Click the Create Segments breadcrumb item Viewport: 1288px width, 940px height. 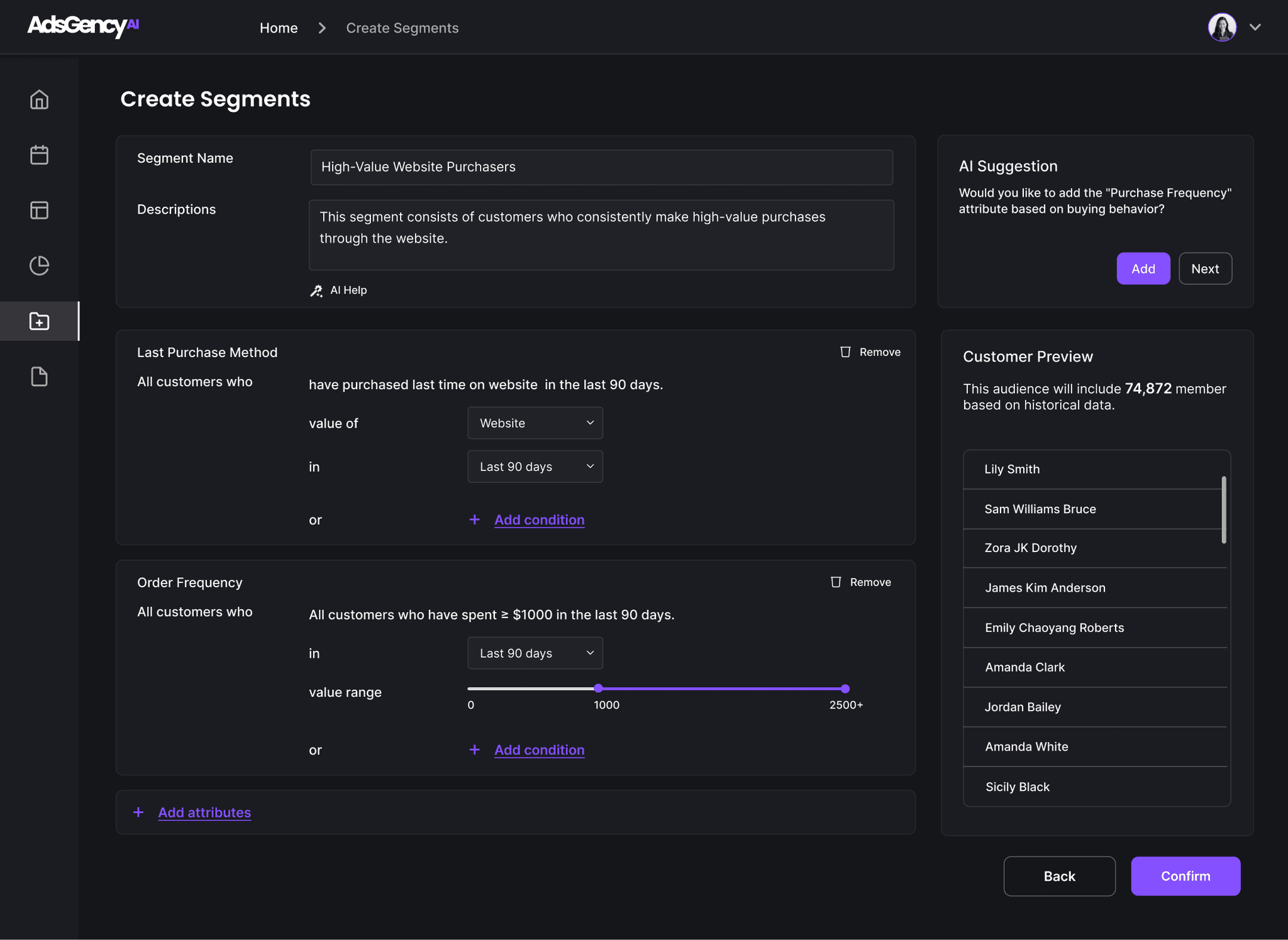coord(402,28)
